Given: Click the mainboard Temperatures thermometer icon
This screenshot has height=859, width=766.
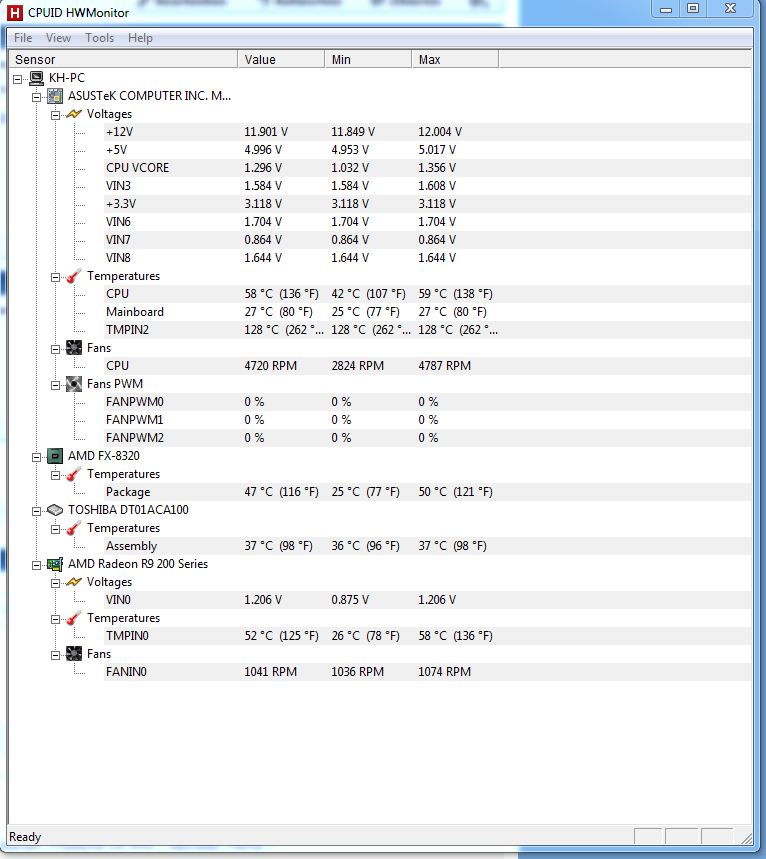Looking at the screenshot, I should [x=74, y=276].
